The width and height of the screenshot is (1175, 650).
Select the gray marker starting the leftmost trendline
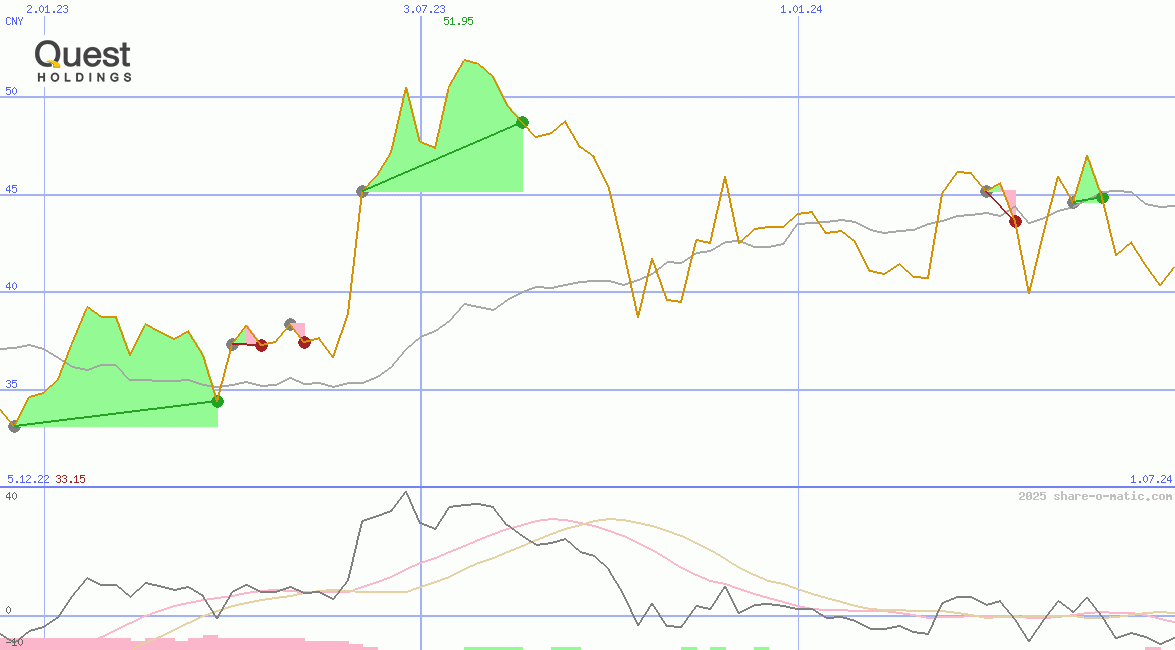pyautogui.click(x=14, y=427)
